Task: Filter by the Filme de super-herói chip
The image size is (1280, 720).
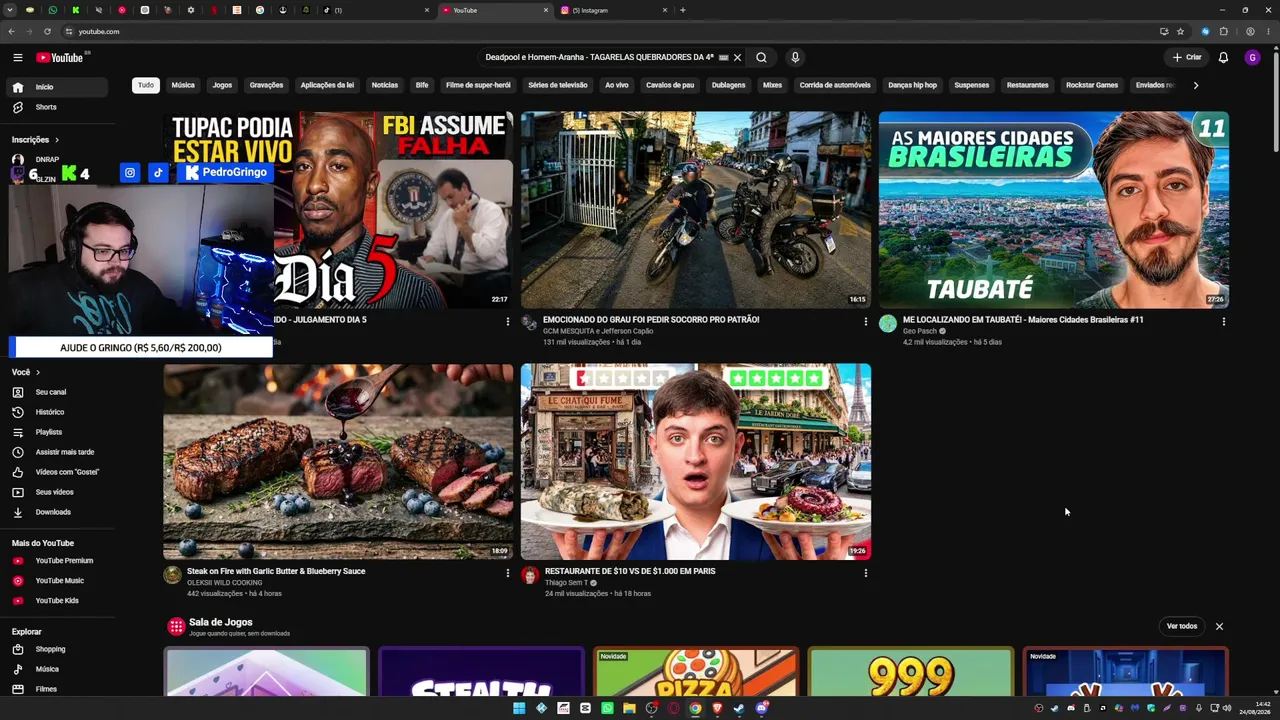Action: click(x=478, y=85)
